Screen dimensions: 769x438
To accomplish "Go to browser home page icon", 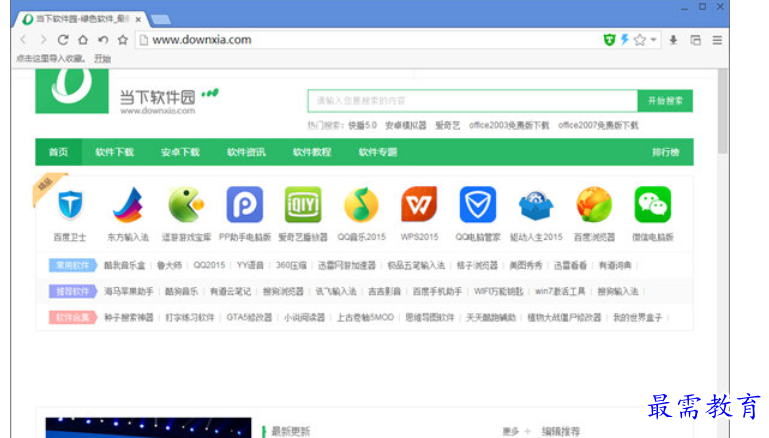I will coord(83,40).
